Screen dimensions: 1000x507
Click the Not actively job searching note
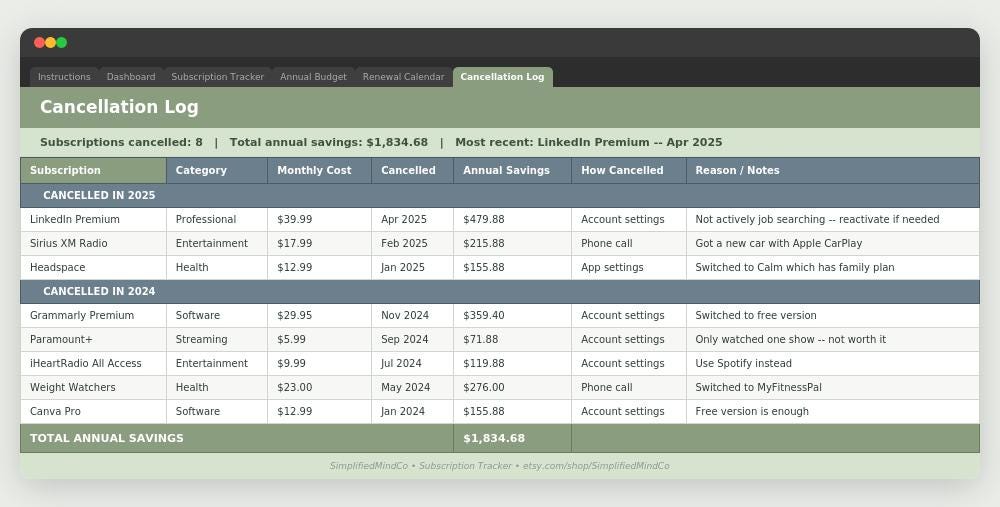833,219
